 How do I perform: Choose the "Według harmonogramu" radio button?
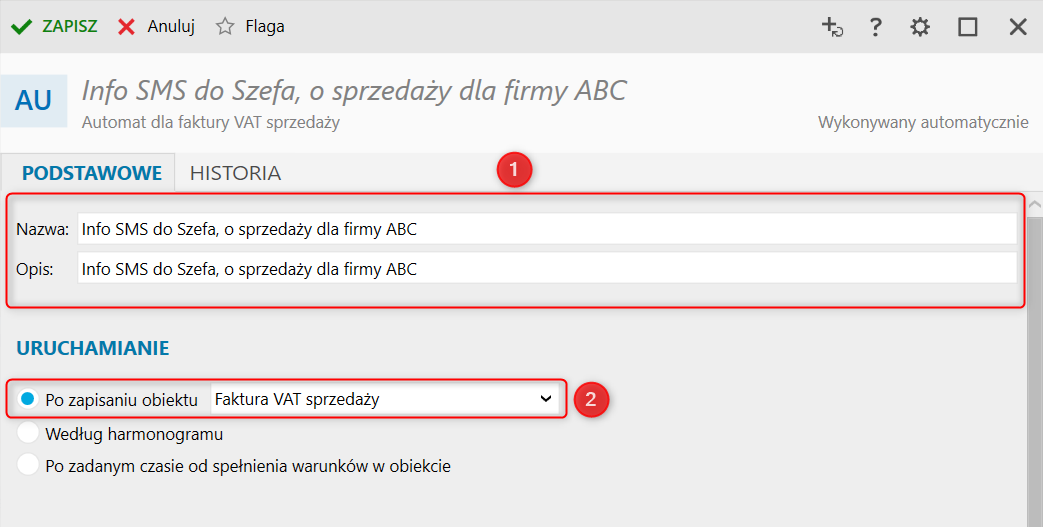(28, 434)
